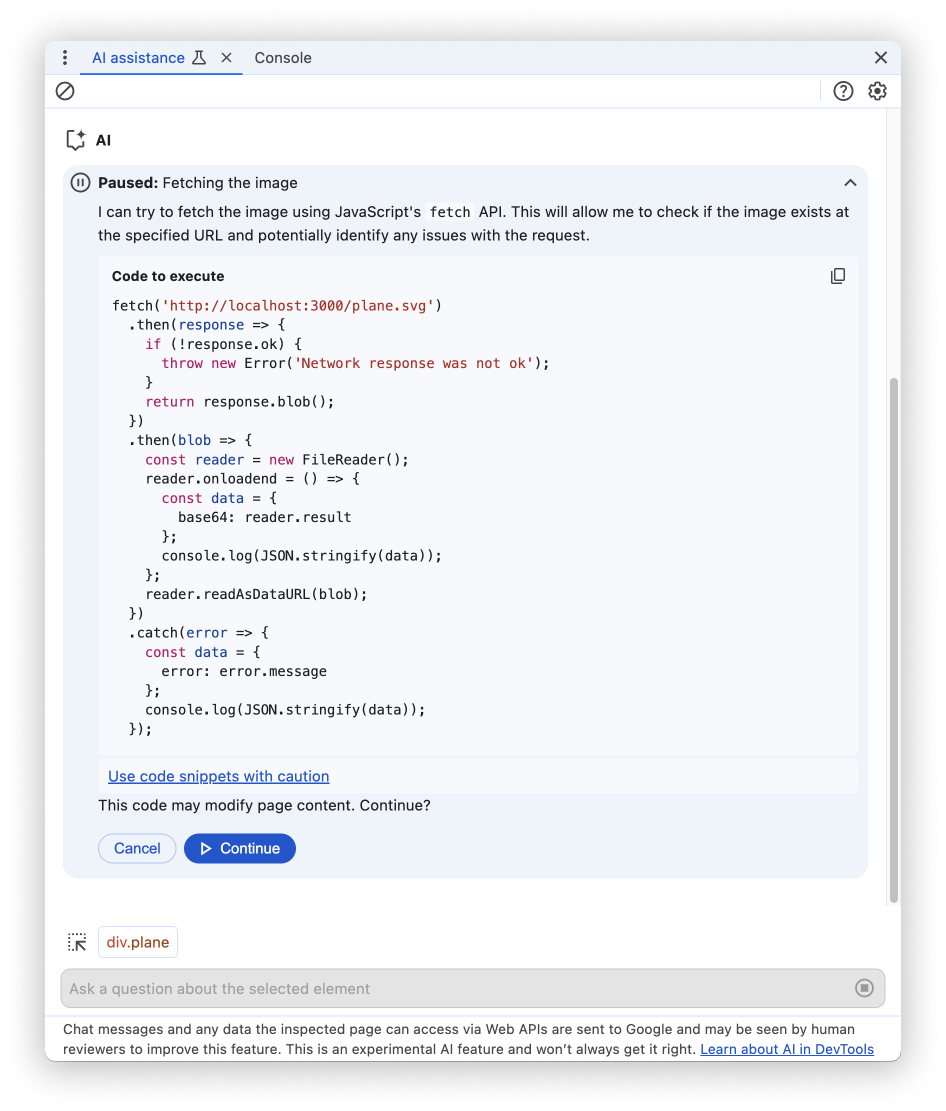Switch to the Console tab
The height and width of the screenshot is (1111, 946).
pyautogui.click(x=283, y=58)
